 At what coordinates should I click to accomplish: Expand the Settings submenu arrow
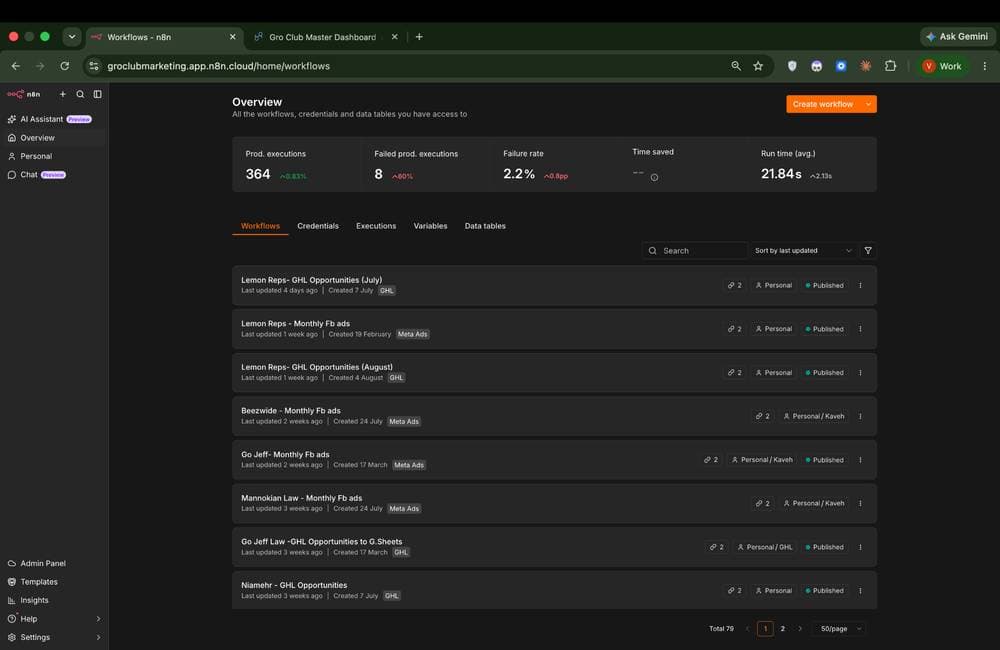[98, 637]
